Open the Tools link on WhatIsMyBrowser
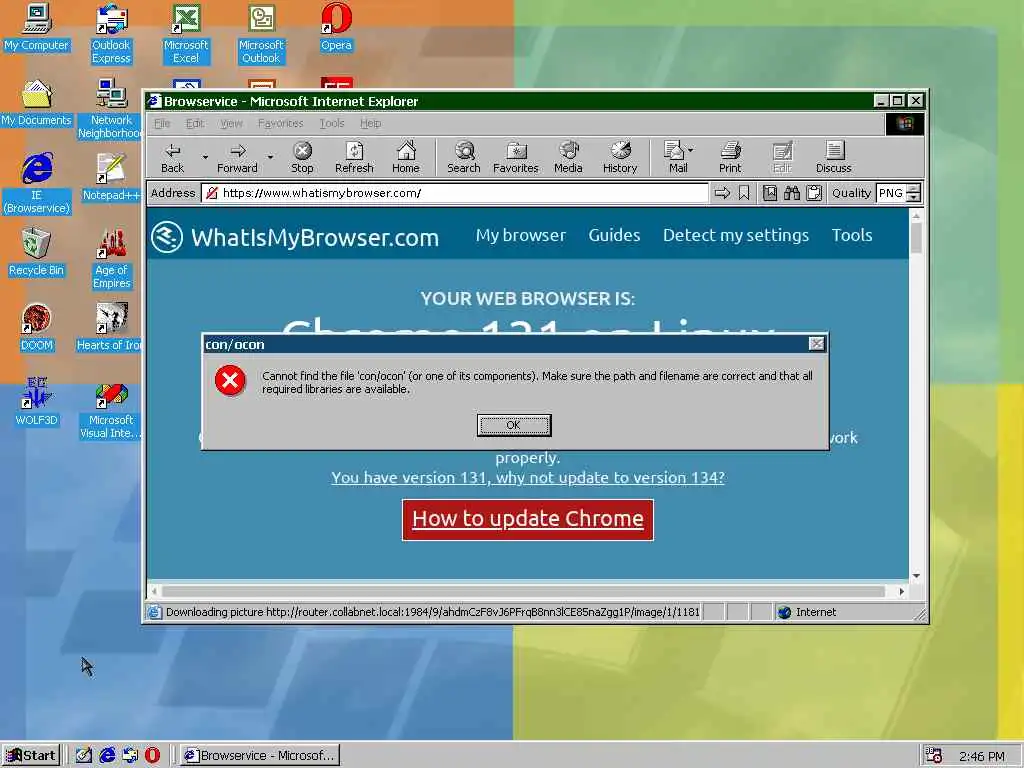Image resolution: width=1024 pixels, height=768 pixels. [852, 235]
